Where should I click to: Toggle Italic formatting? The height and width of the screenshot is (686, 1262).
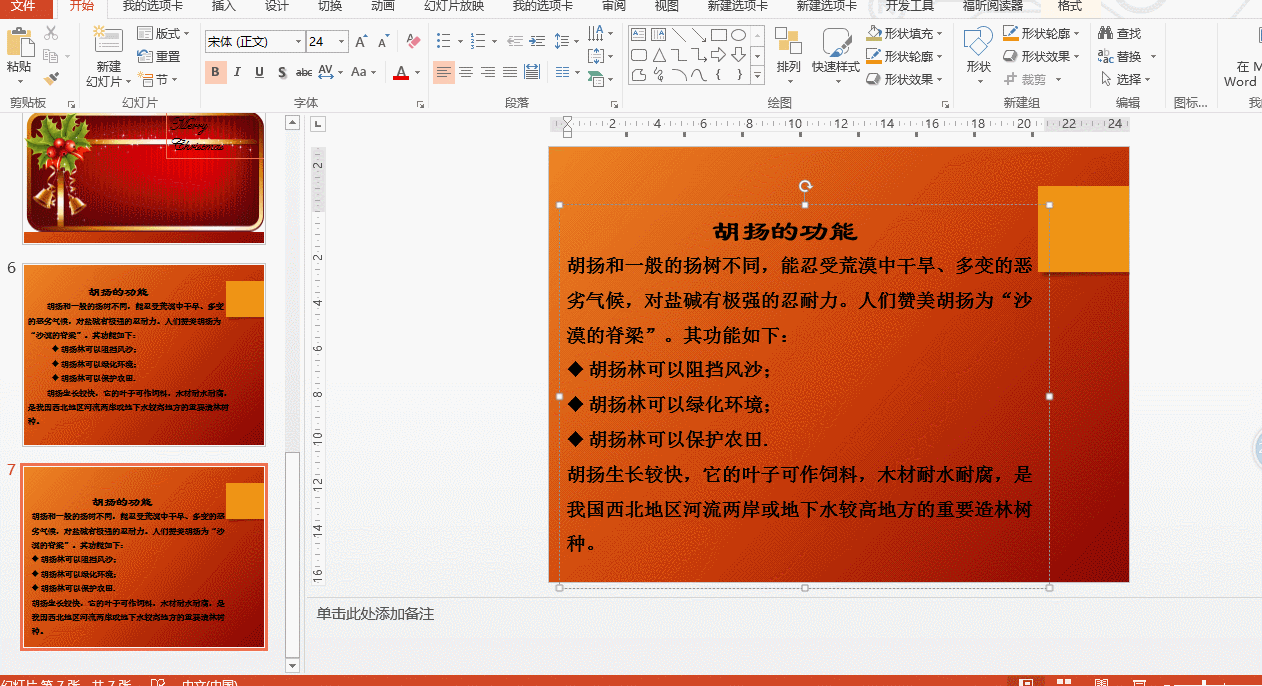[237, 72]
